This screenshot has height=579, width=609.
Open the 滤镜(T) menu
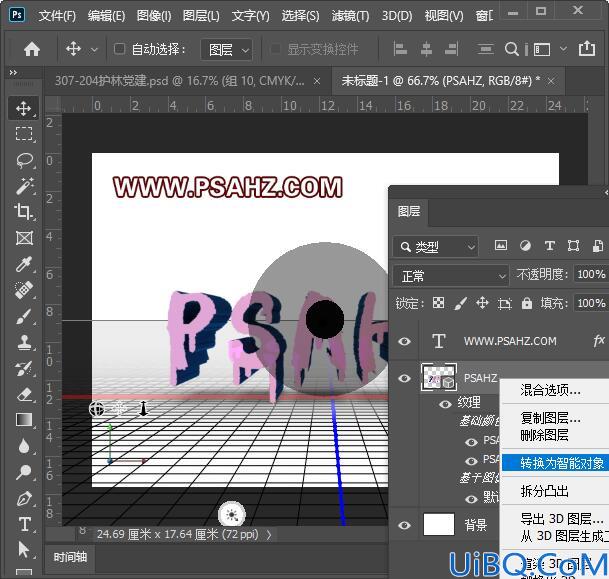tap(351, 16)
